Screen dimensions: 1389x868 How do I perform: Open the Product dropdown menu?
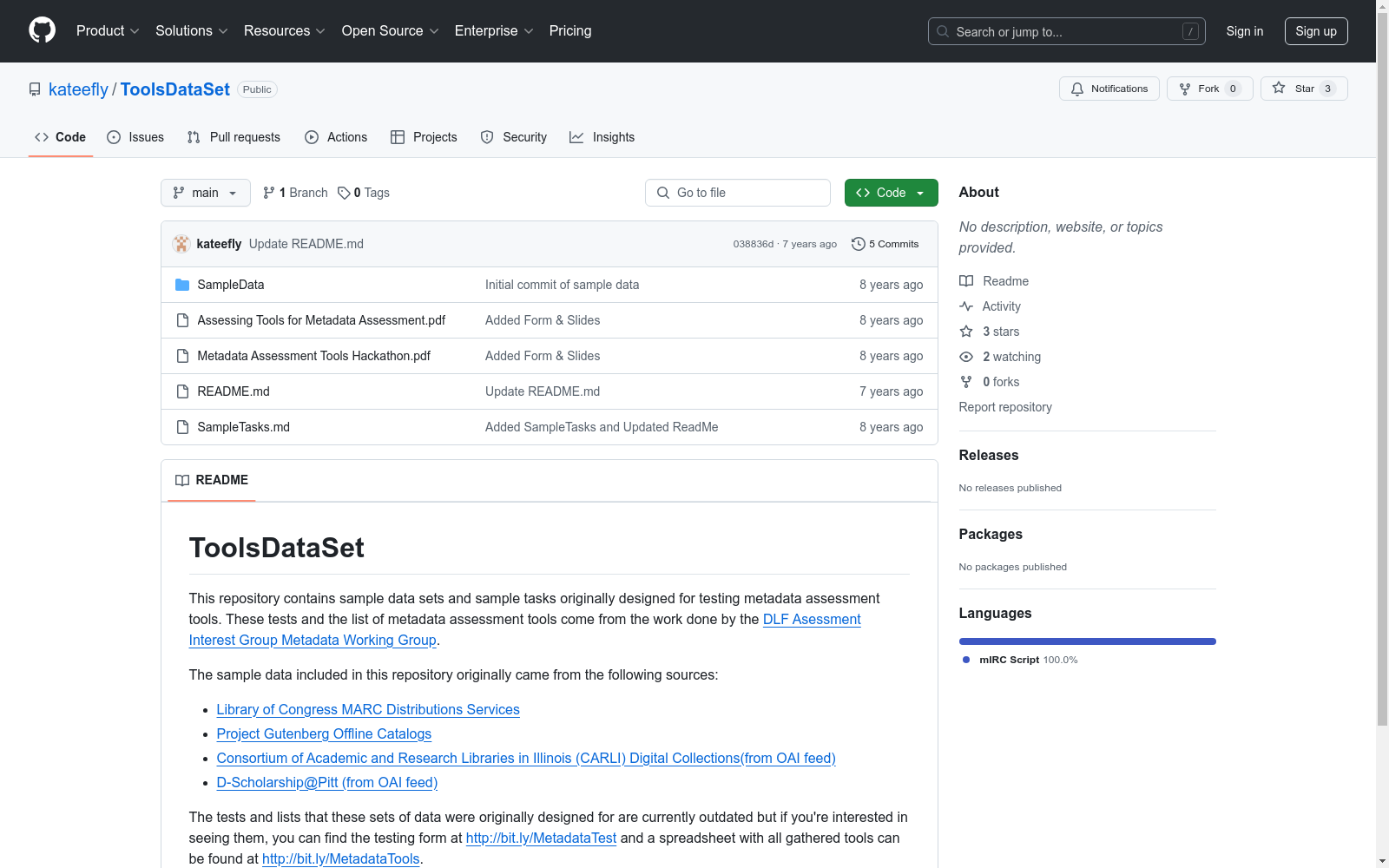(x=108, y=31)
